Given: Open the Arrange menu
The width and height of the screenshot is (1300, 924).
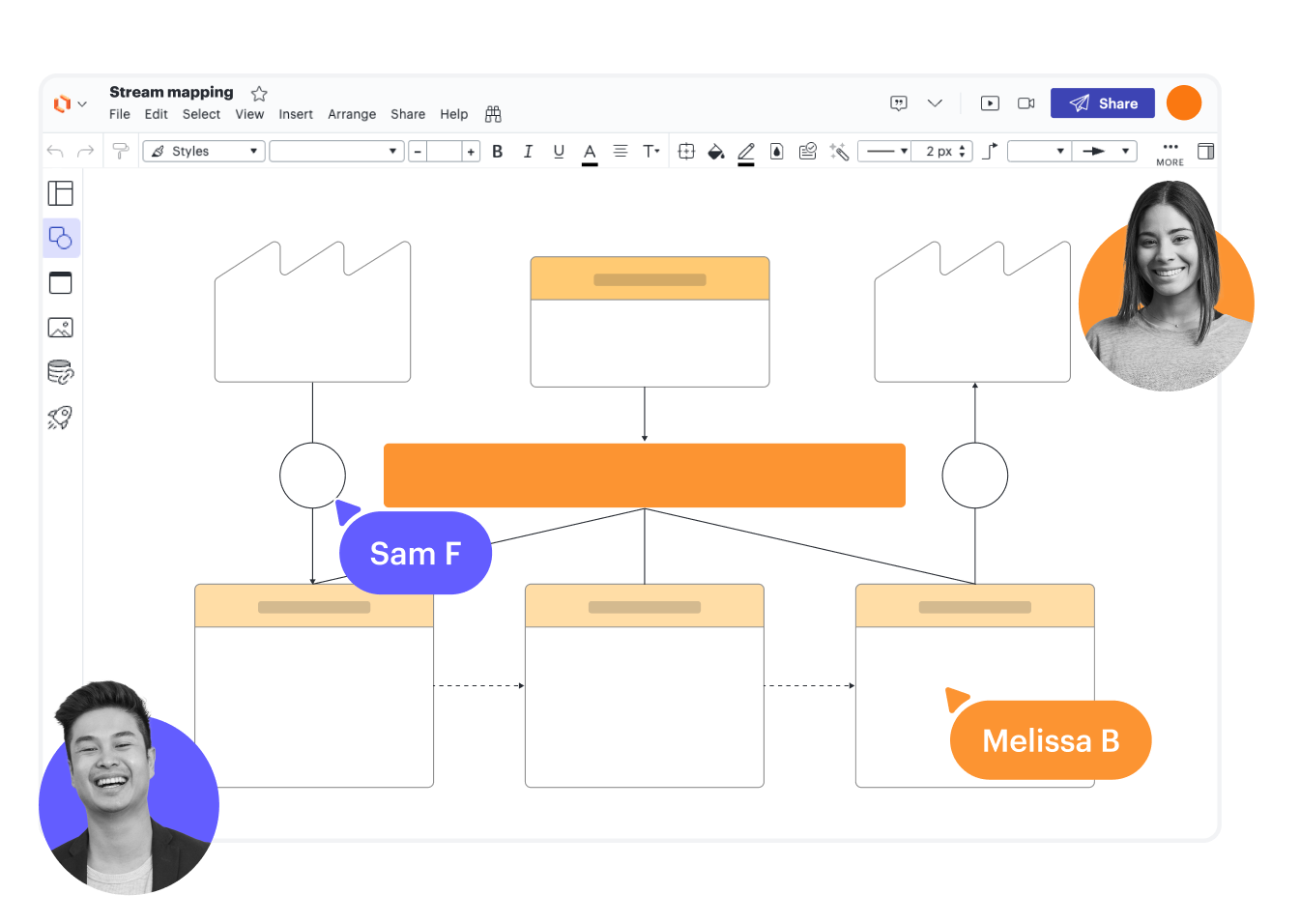Looking at the screenshot, I should point(352,114).
